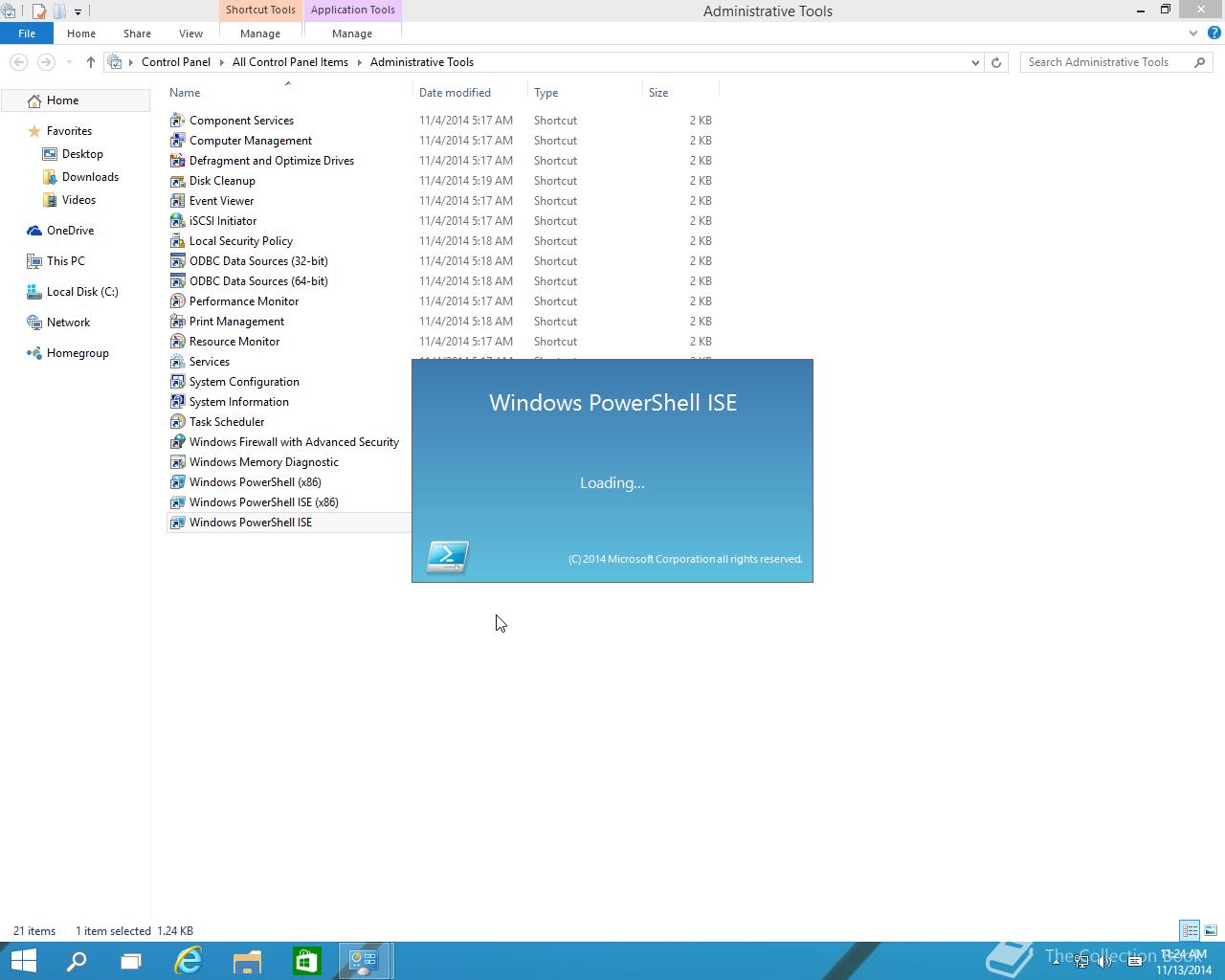Open Downloads under Favorites
Viewport: 1225px width, 980px height.
[90, 177]
